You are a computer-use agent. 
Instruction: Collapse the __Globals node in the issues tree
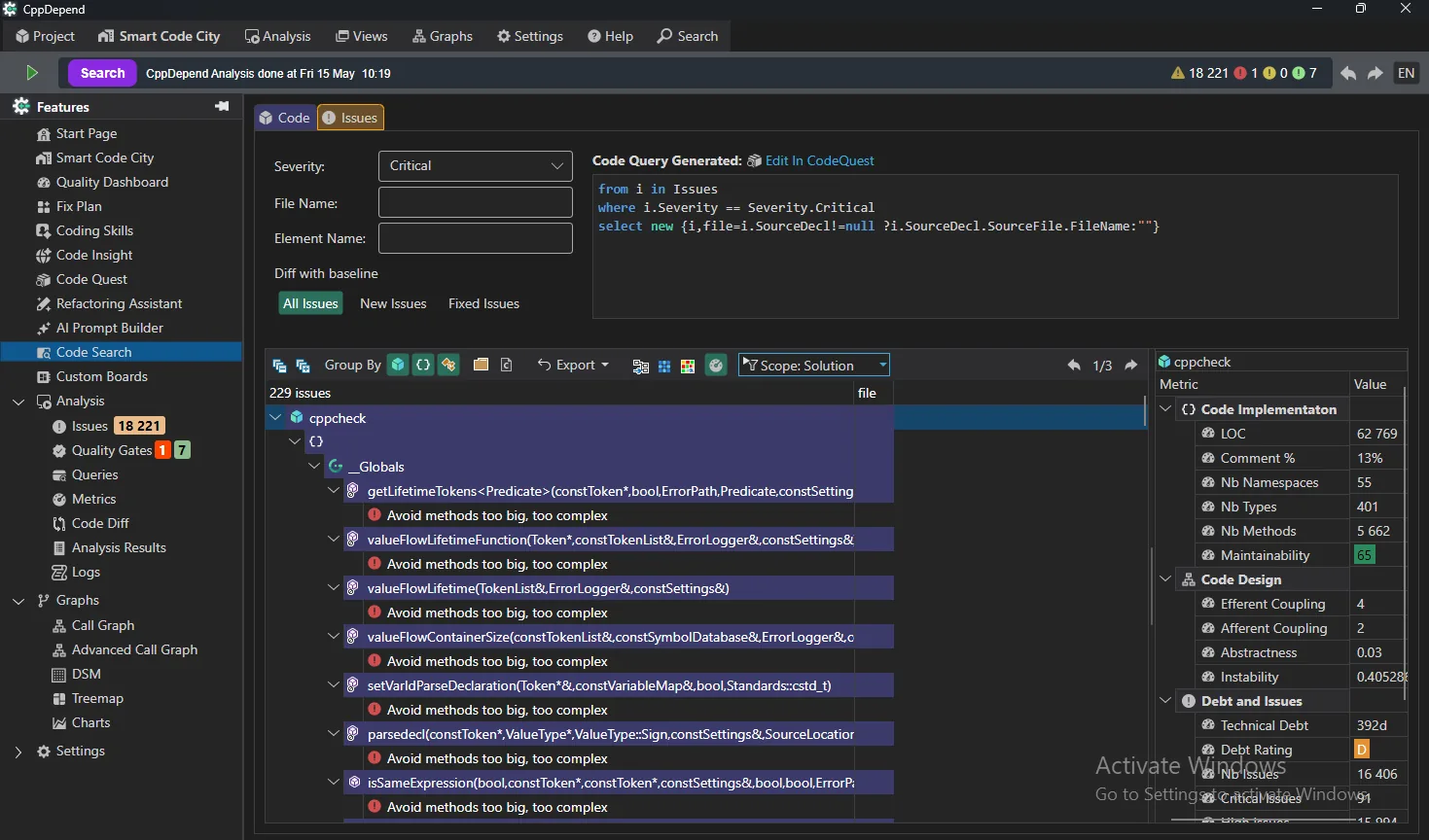coord(314,466)
